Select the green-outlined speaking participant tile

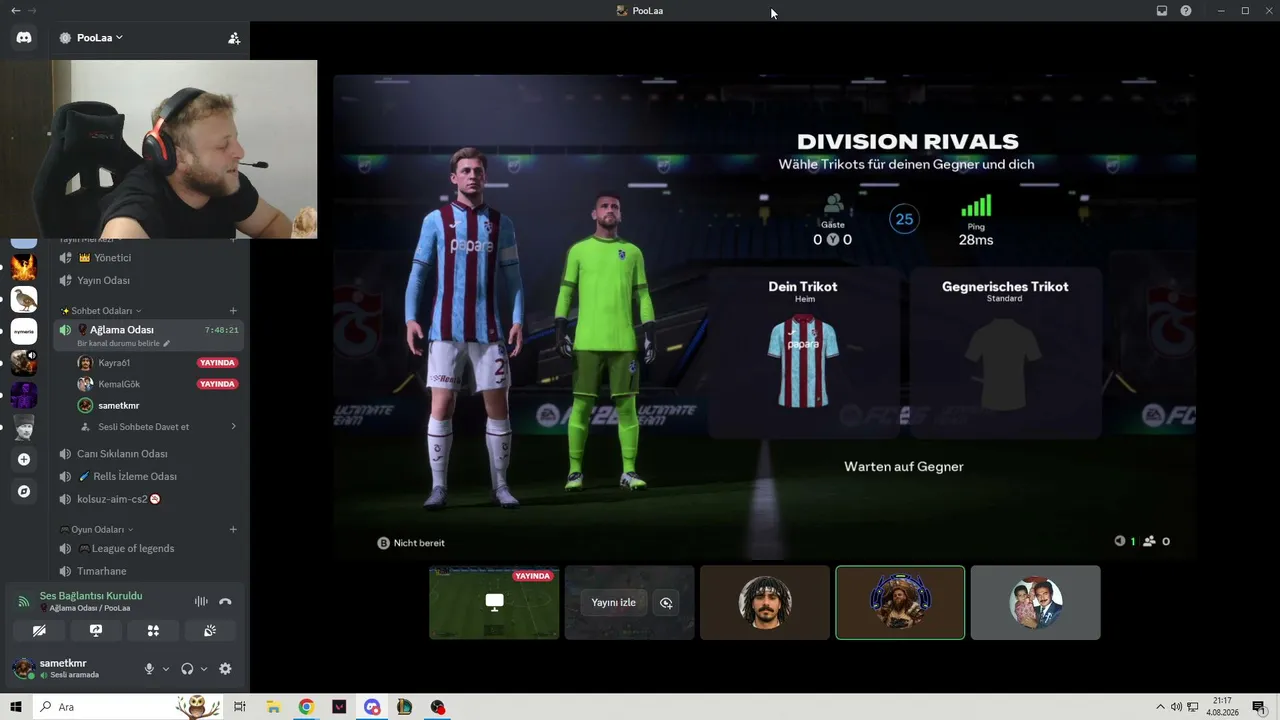pos(900,602)
